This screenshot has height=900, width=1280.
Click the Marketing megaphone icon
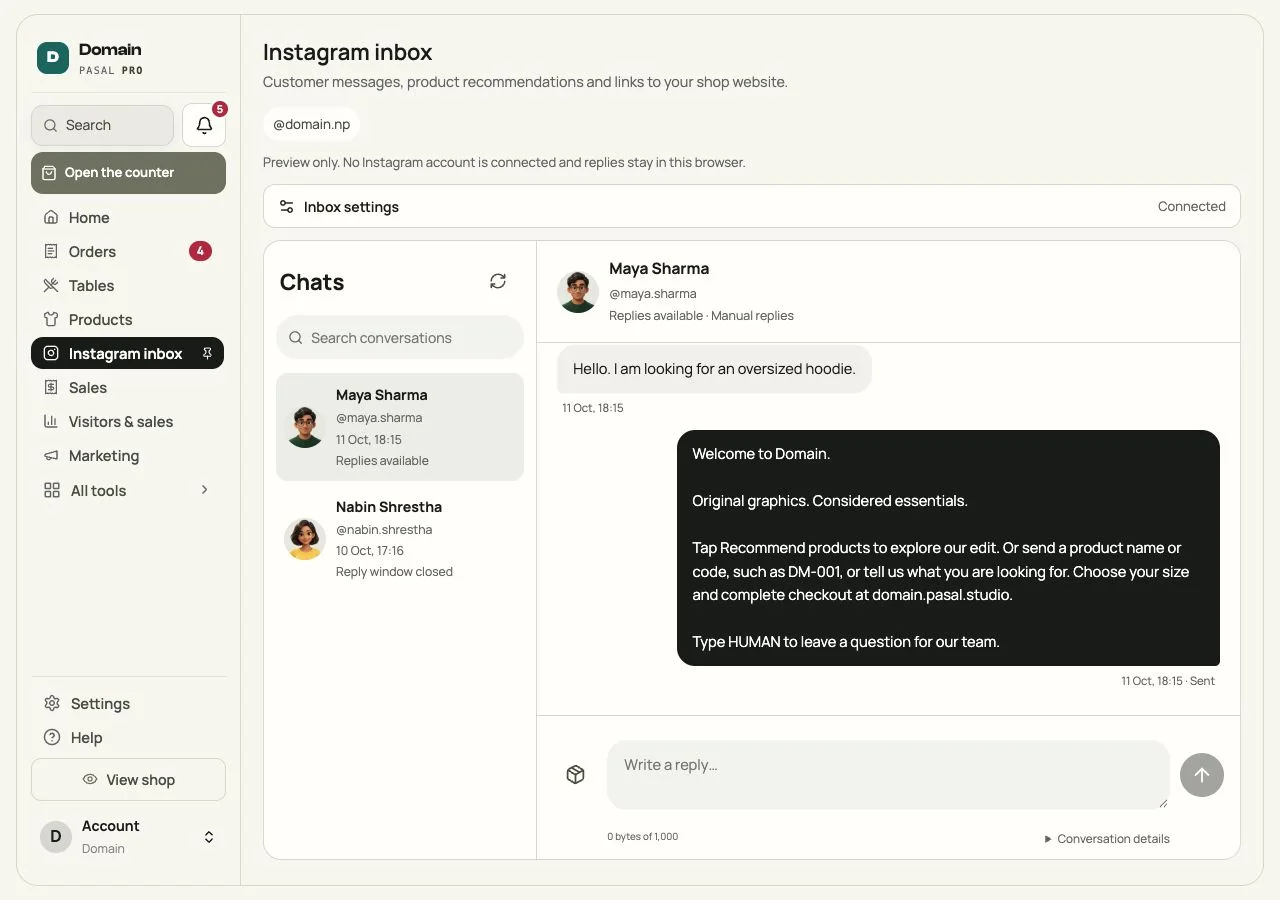pyautogui.click(x=51, y=455)
